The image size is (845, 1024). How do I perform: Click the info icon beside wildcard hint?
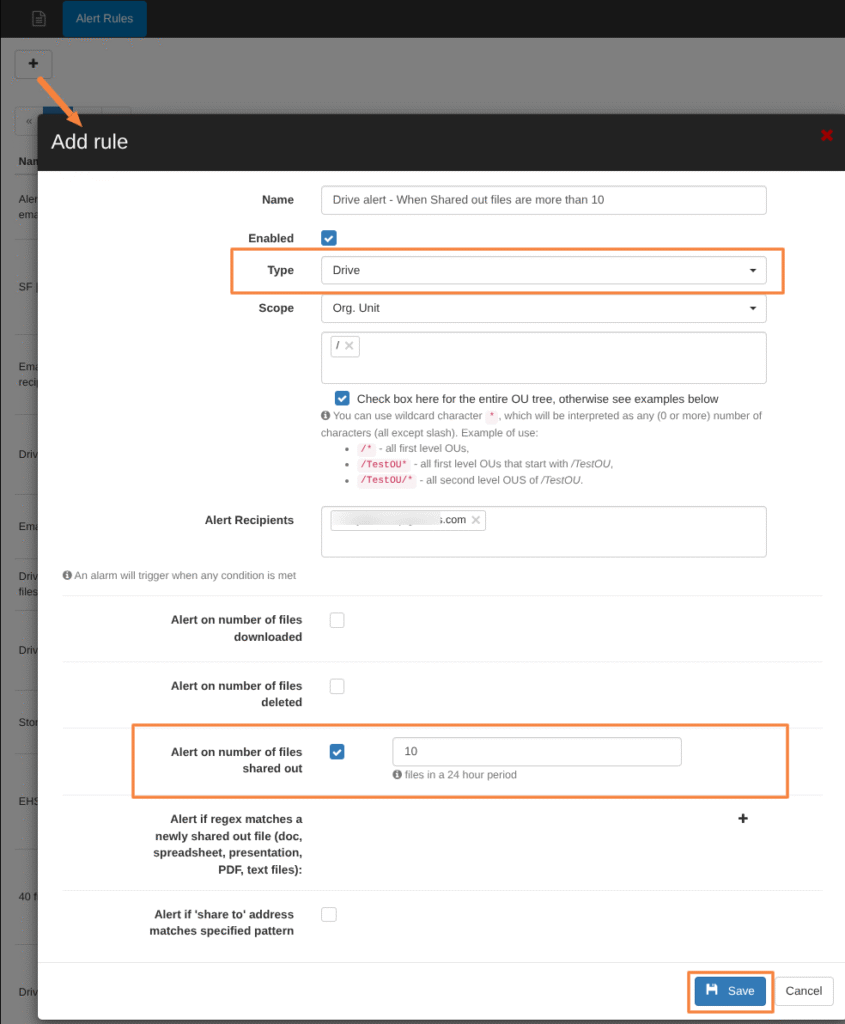[325, 415]
